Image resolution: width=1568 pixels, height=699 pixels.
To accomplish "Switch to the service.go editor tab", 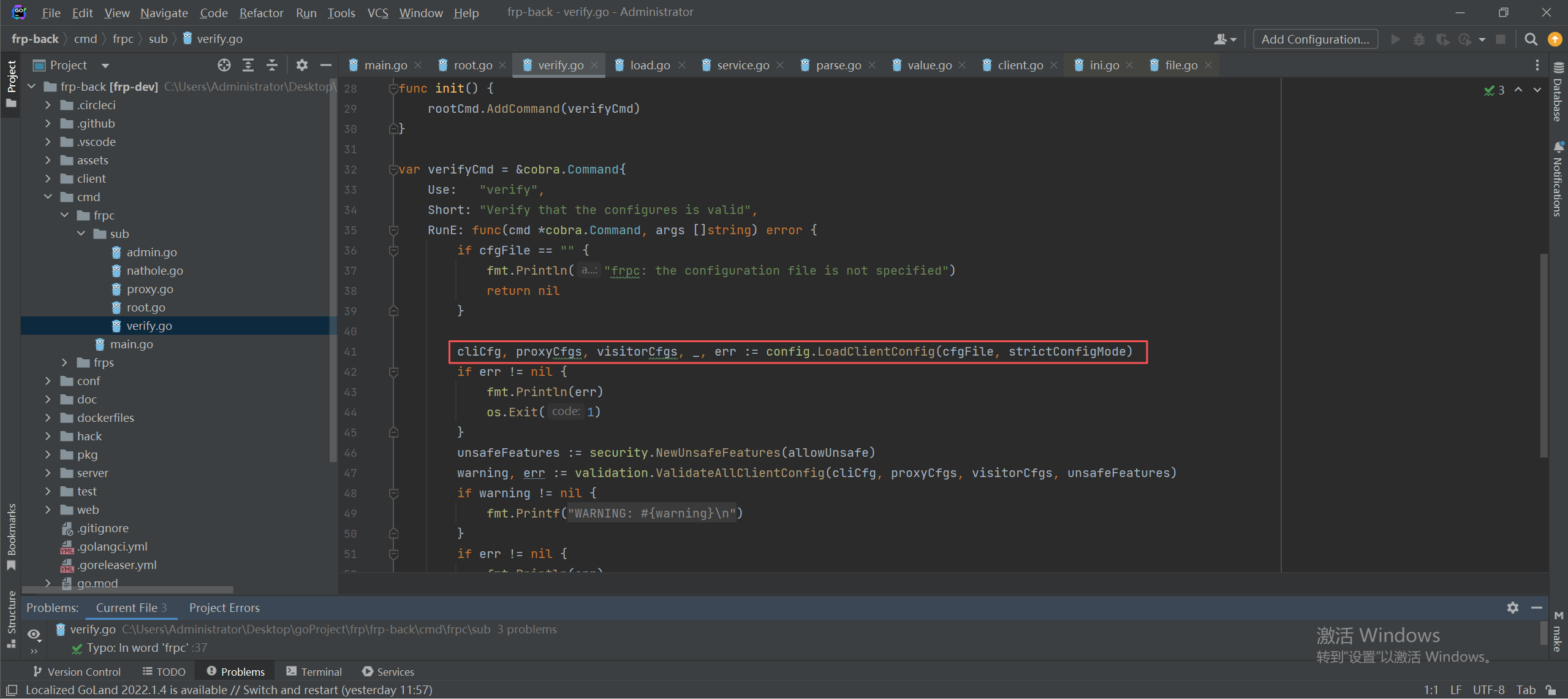I will point(743,65).
